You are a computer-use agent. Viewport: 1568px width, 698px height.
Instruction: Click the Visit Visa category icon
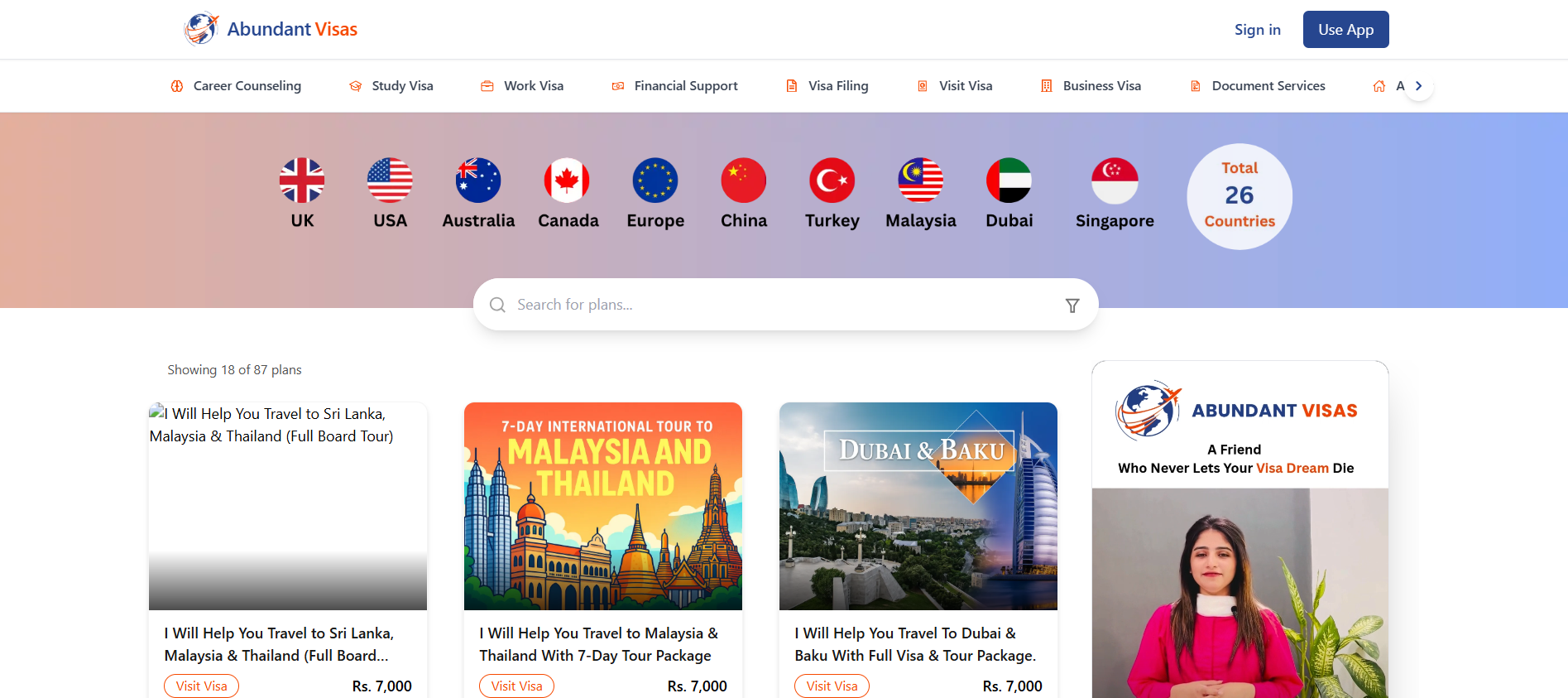pos(923,86)
